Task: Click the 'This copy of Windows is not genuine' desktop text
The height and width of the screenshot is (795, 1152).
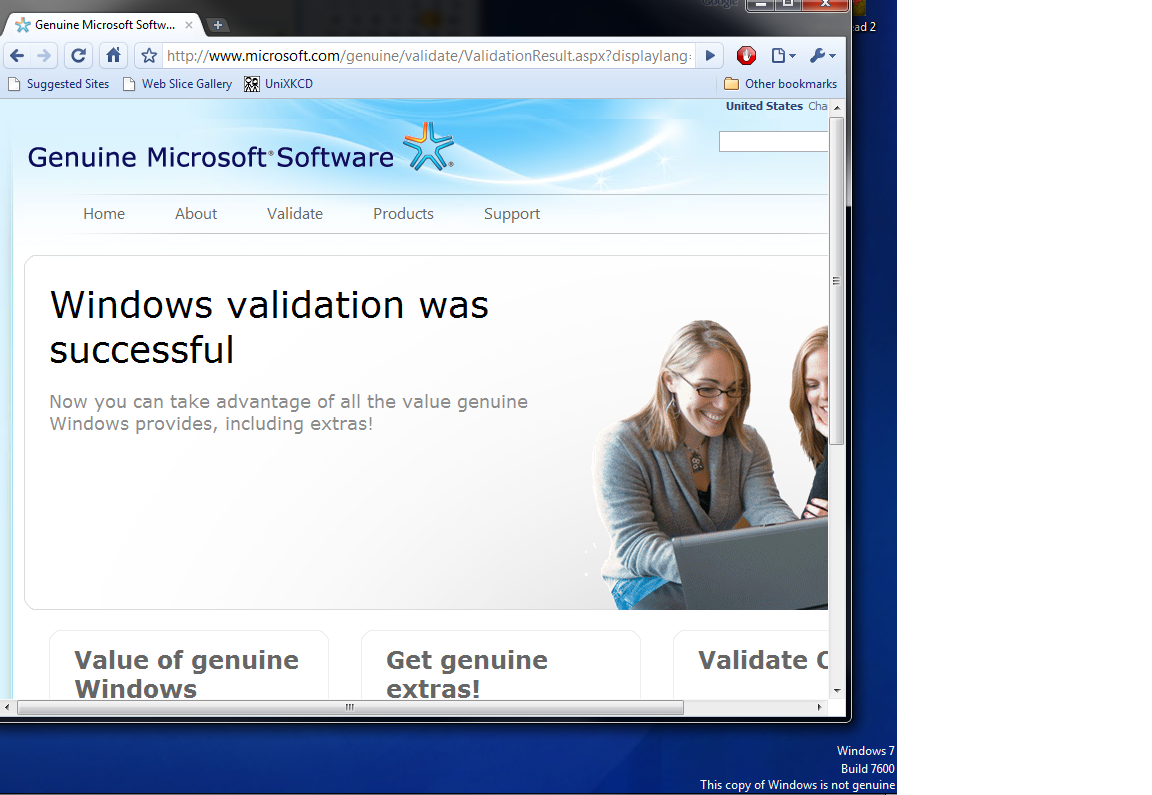Action: point(797,785)
